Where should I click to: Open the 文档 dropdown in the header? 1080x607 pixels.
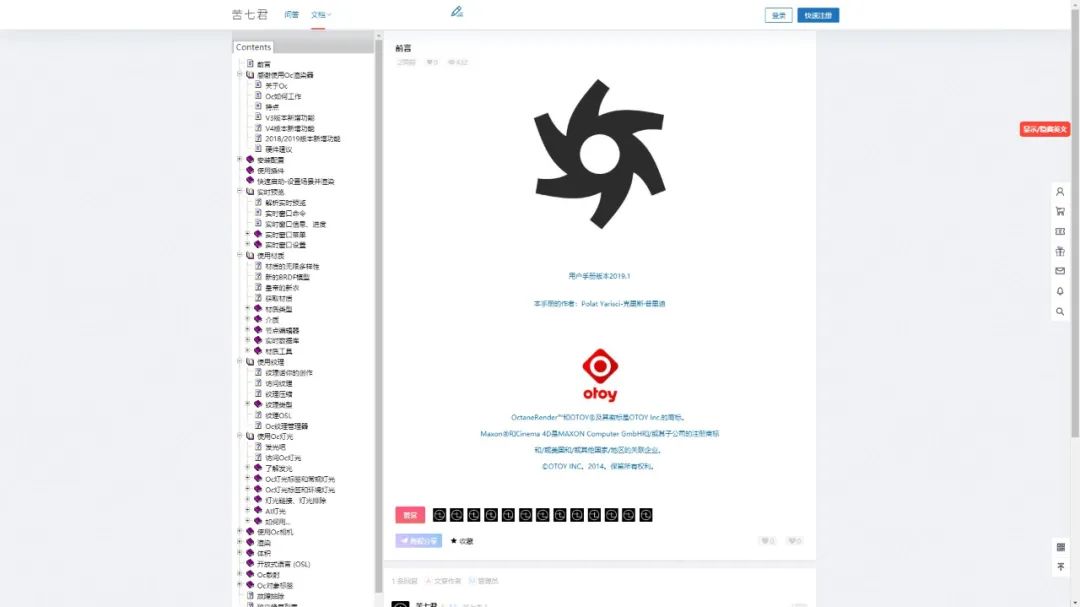[321, 14]
